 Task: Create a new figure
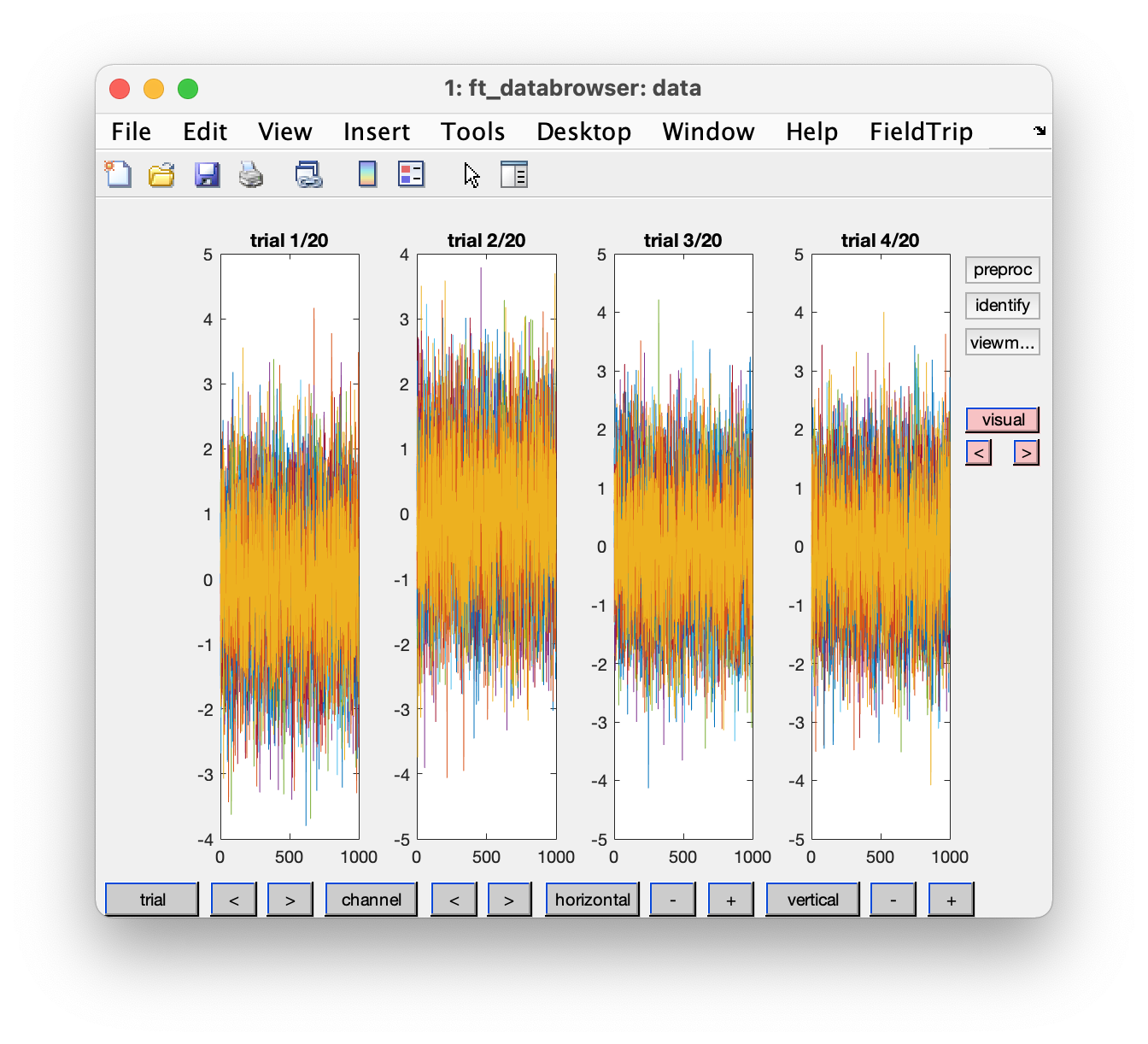pos(118,173)
